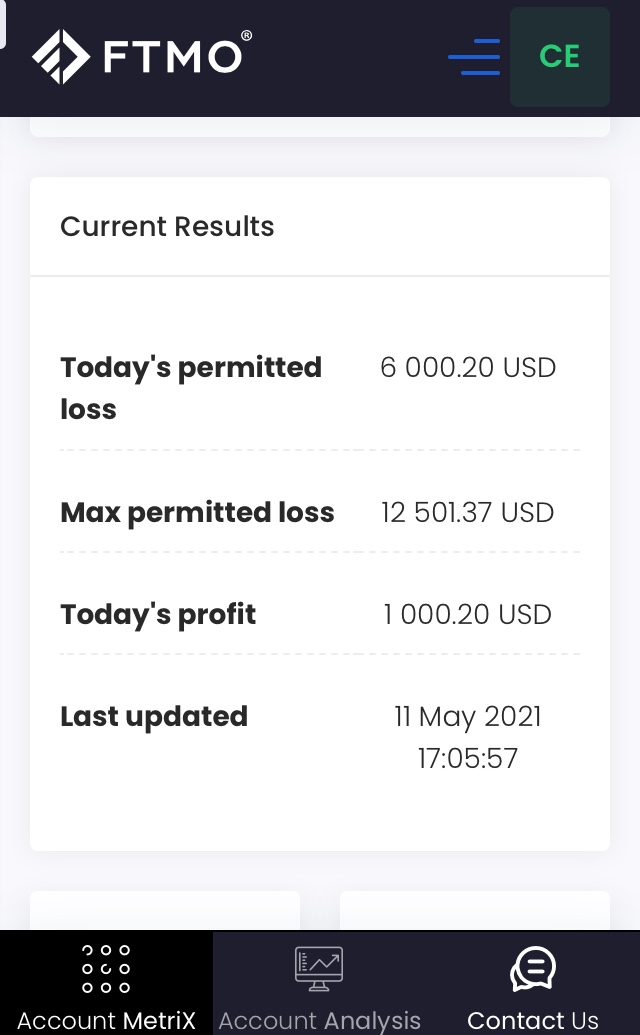Select the Today's profit label
Viewport: 640px width, 1035px height.
click(x=158, y=614)
